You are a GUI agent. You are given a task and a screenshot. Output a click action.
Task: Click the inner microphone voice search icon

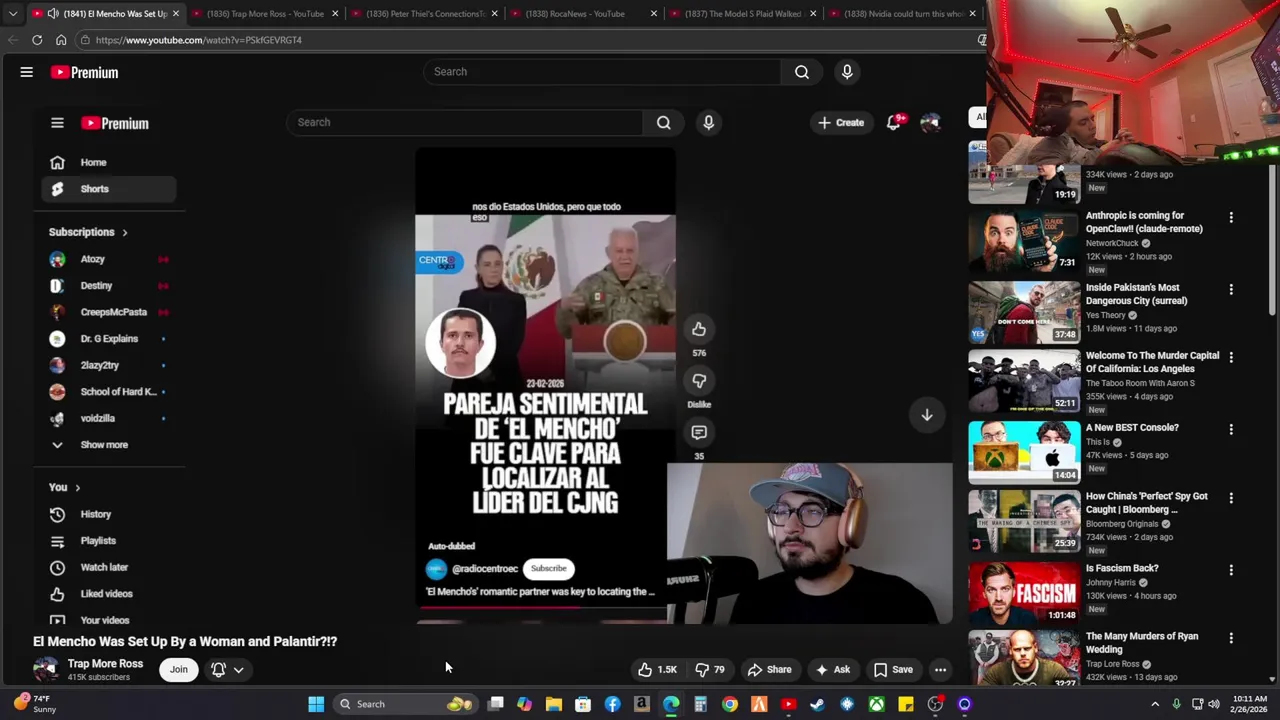709,123
